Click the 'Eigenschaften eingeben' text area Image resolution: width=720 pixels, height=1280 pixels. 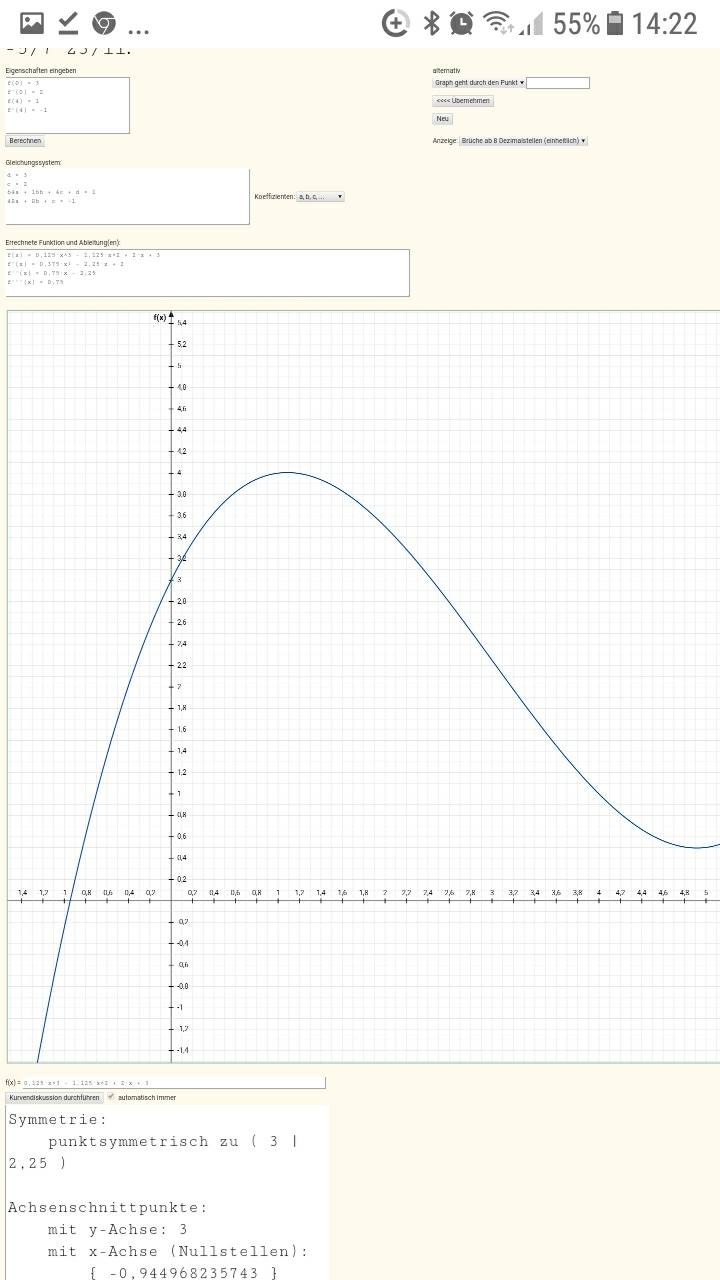tap(67, 105)
